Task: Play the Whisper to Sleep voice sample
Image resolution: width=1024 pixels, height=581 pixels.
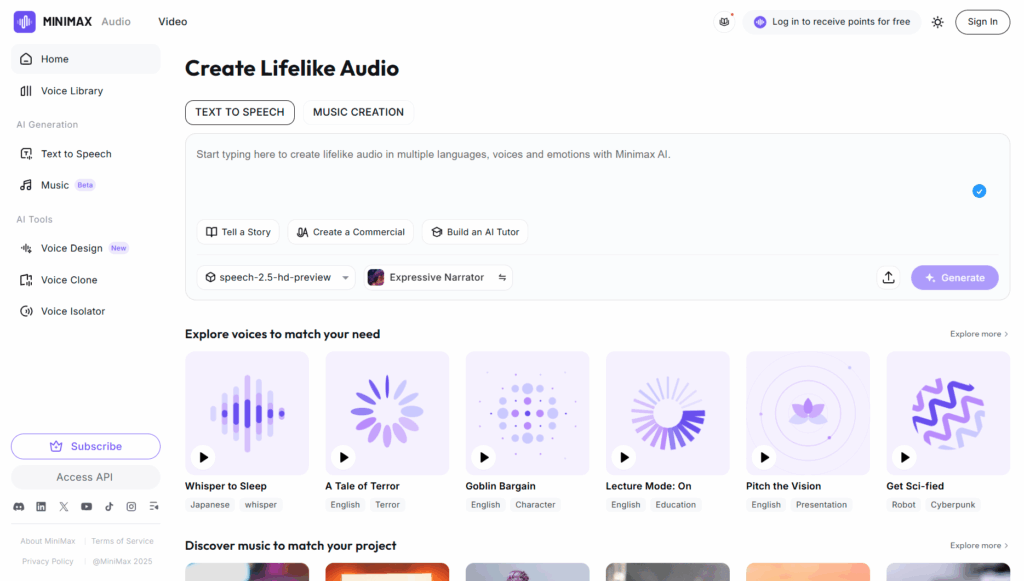Action: coord(204,457)
